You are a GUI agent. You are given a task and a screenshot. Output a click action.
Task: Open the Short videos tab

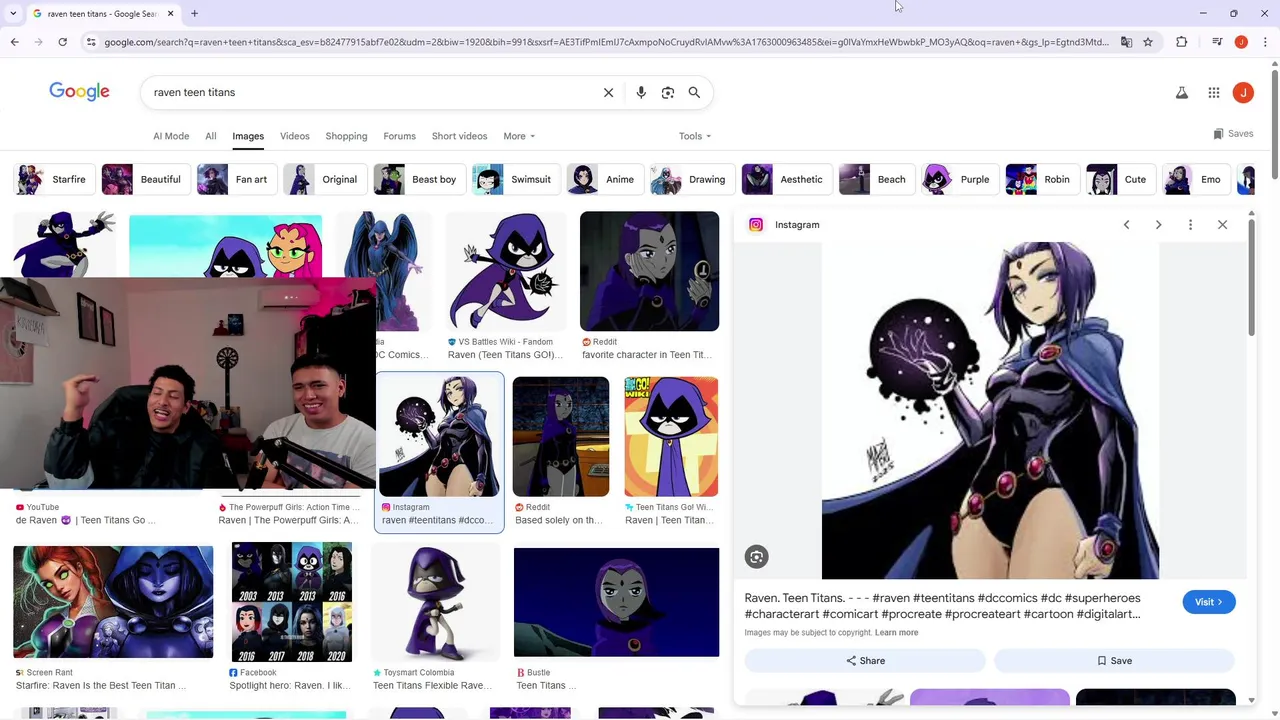coord(459,136)
